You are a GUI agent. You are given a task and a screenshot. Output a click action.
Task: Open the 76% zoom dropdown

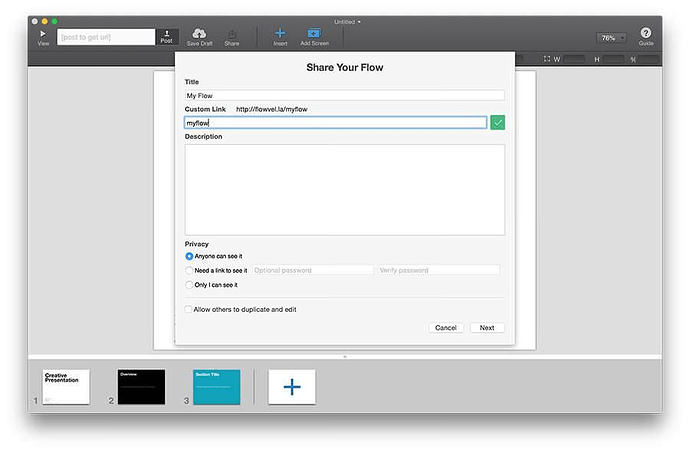(x=611, y=37)
